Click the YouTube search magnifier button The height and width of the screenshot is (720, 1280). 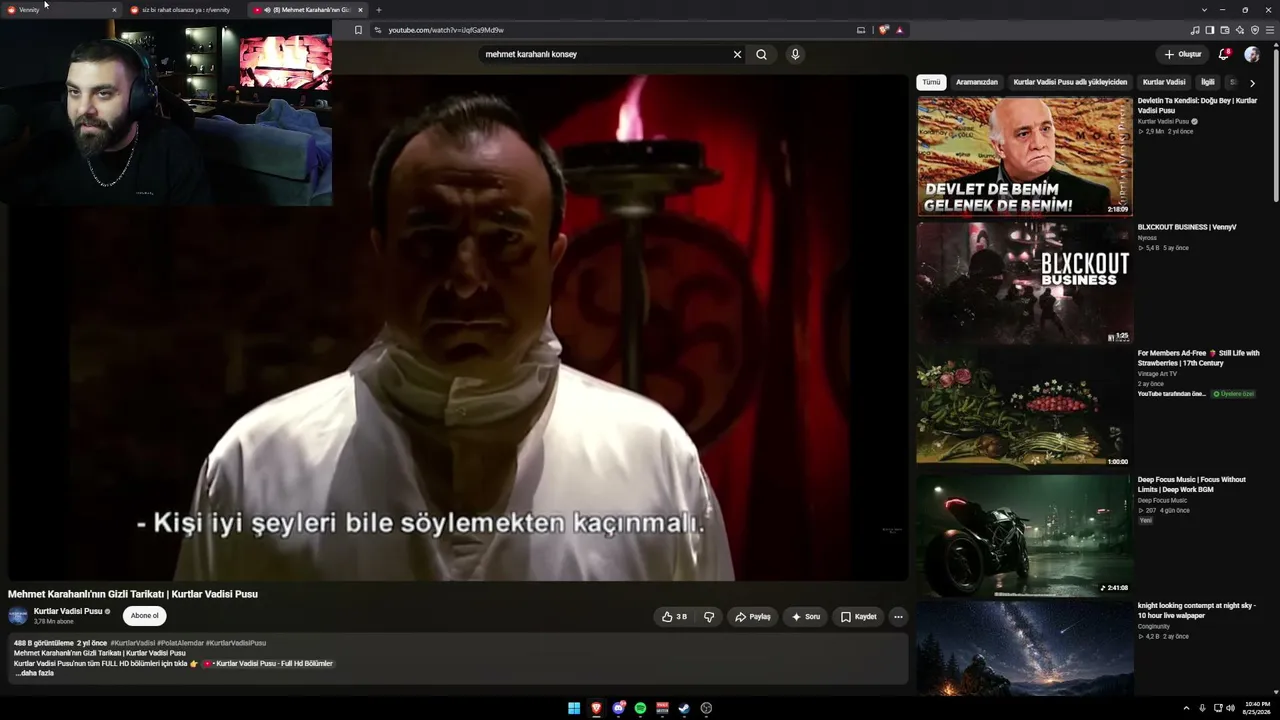click(761, 55)
